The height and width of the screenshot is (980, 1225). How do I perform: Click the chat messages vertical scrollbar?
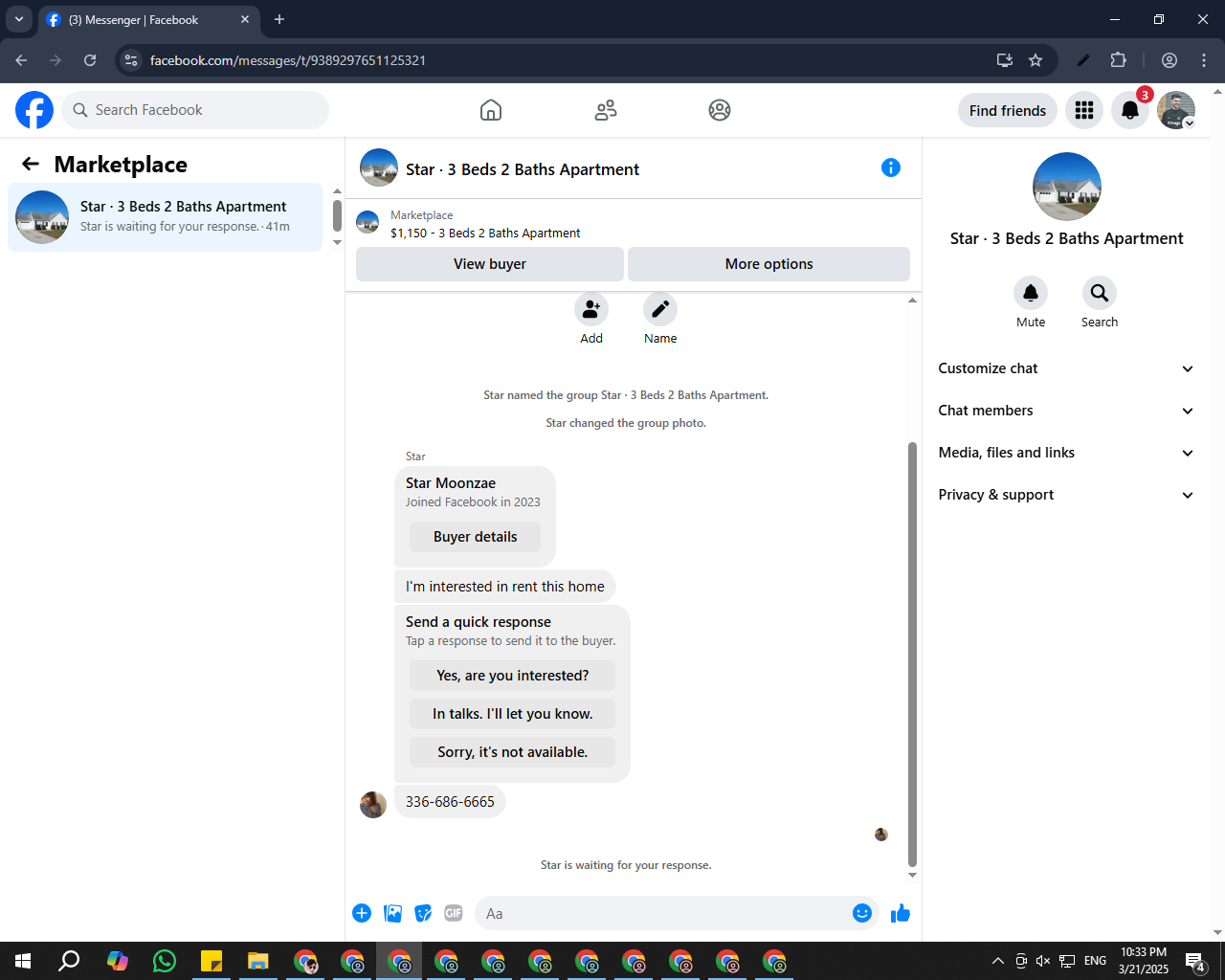[912, 654]
